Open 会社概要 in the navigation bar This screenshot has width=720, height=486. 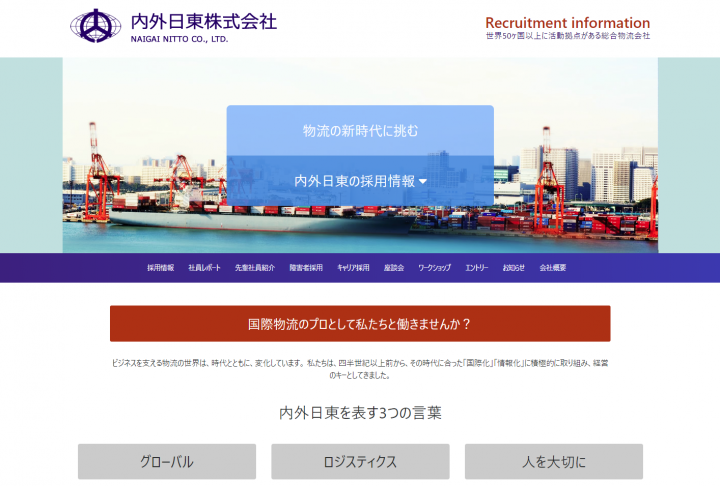552,268
